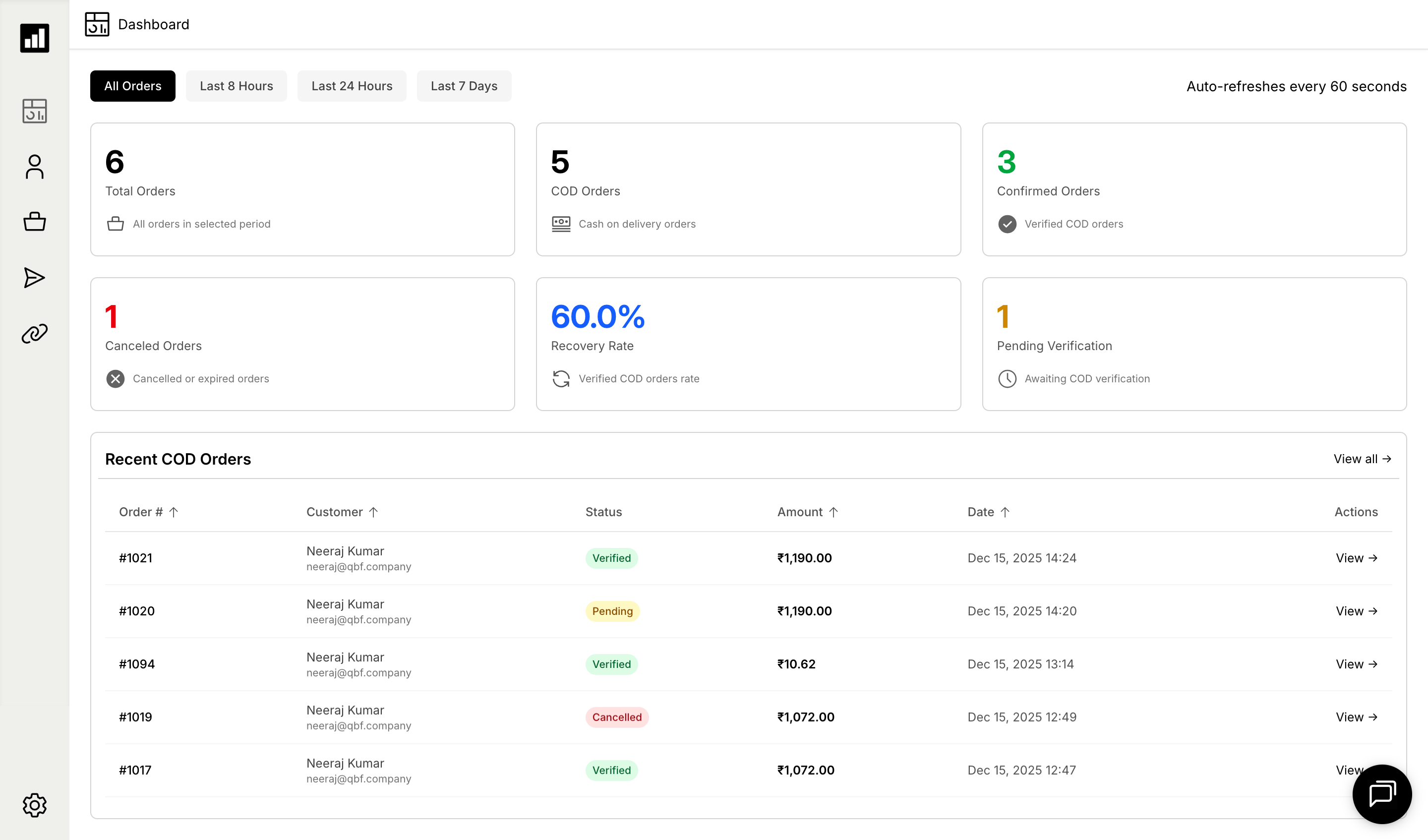Open the chain link icon in sidebar

tap(35, 333)
